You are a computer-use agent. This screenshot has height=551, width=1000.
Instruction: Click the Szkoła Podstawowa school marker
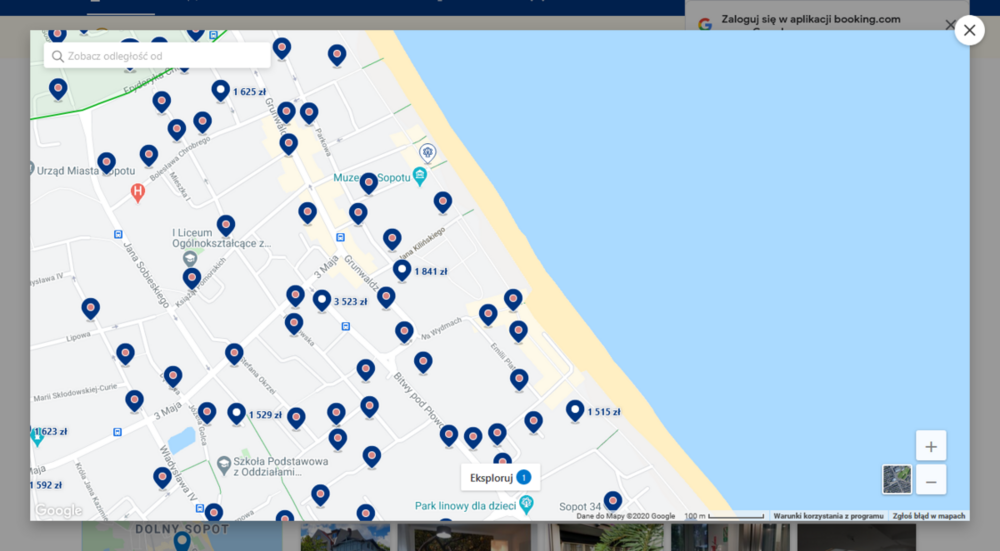tap(225, 465)
